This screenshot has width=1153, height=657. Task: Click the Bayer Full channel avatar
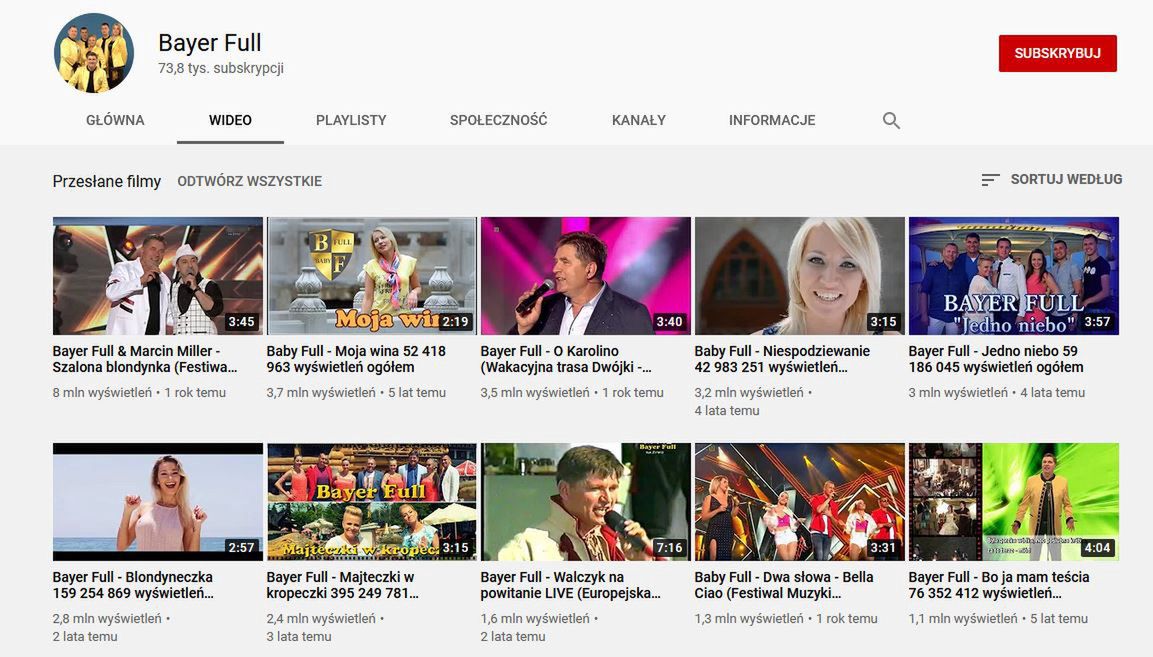[x=93, y=53]
